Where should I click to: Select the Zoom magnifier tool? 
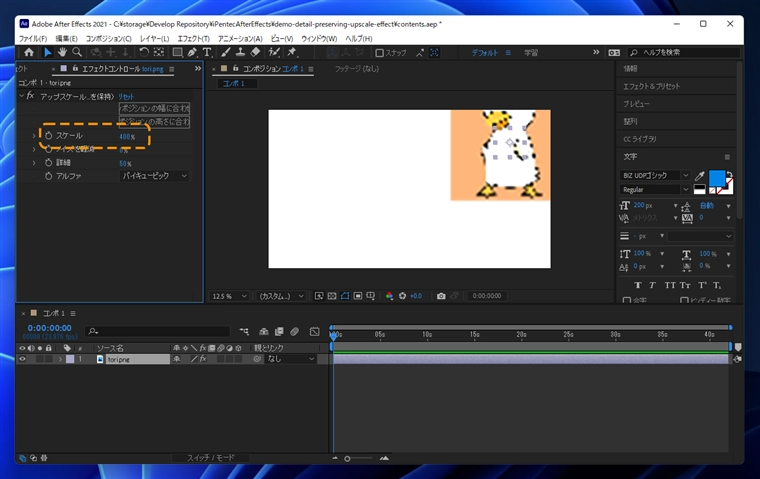(77, 52)
